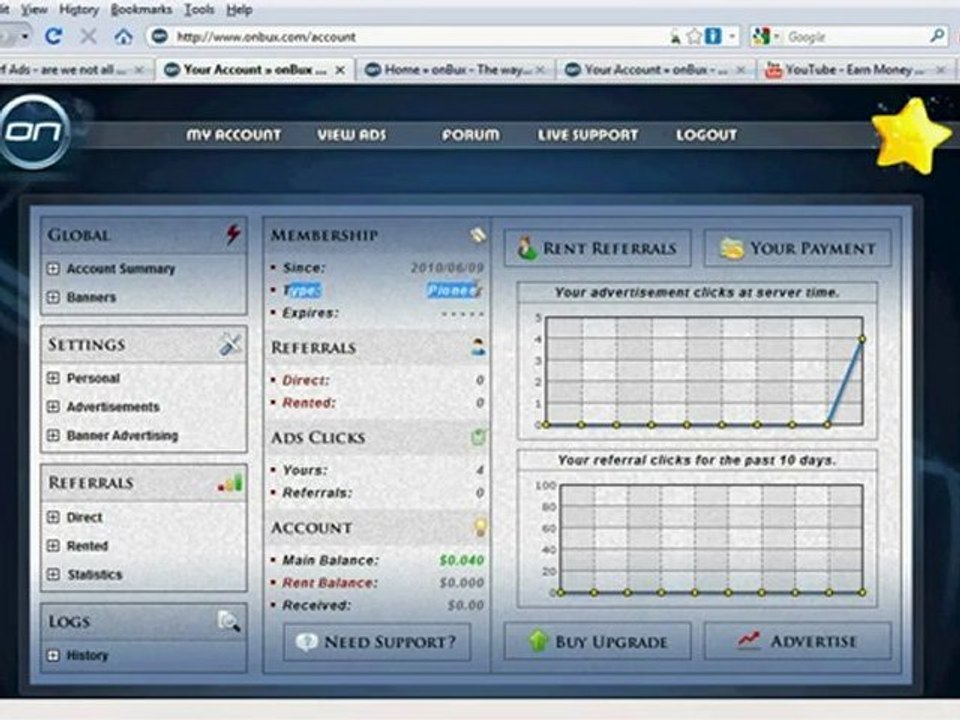Open My Account in site navigation

tap(233, 135)
